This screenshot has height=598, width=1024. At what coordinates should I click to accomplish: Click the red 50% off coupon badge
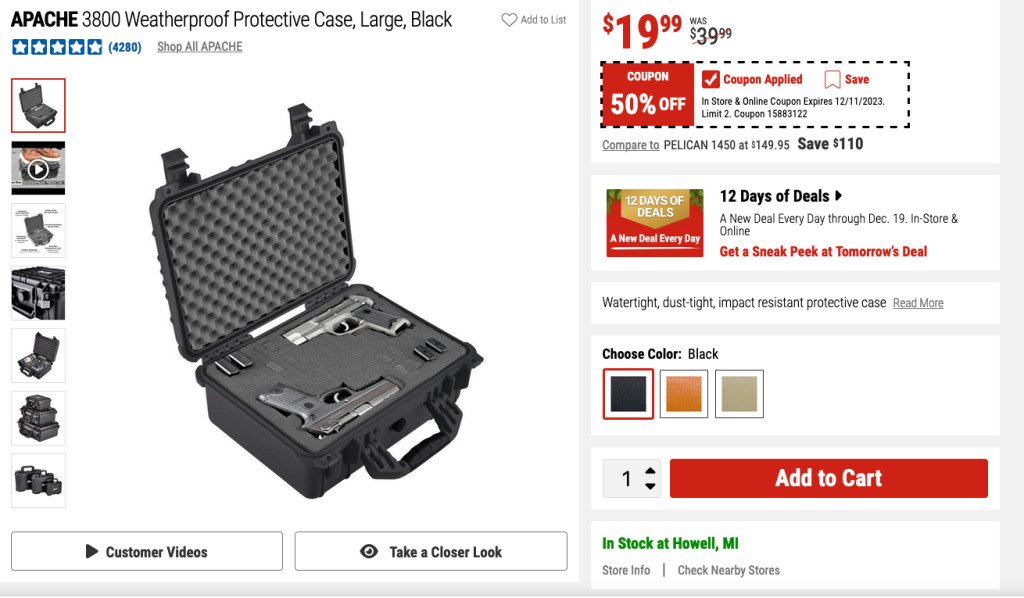click(x=648, y=94)
